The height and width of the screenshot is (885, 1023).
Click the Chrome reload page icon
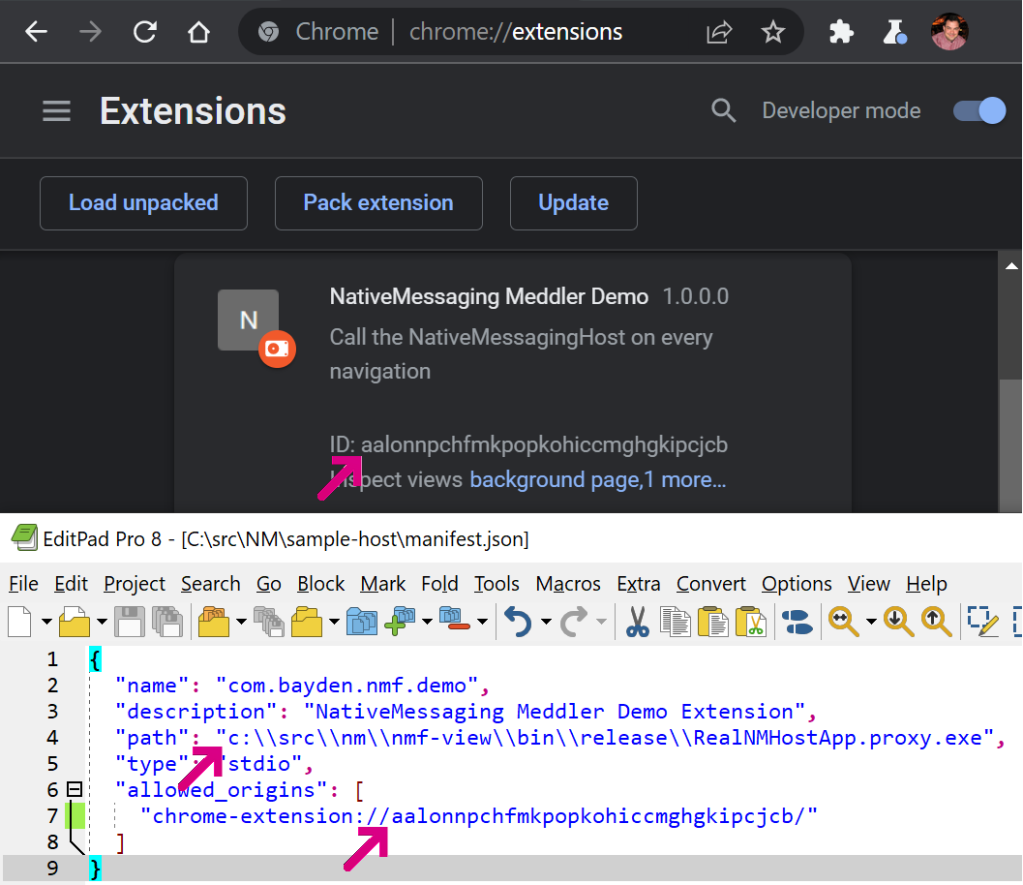click(145, 32)
